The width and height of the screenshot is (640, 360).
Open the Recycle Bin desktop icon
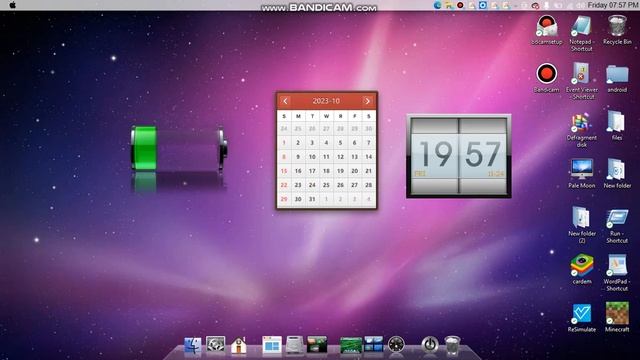617,31
